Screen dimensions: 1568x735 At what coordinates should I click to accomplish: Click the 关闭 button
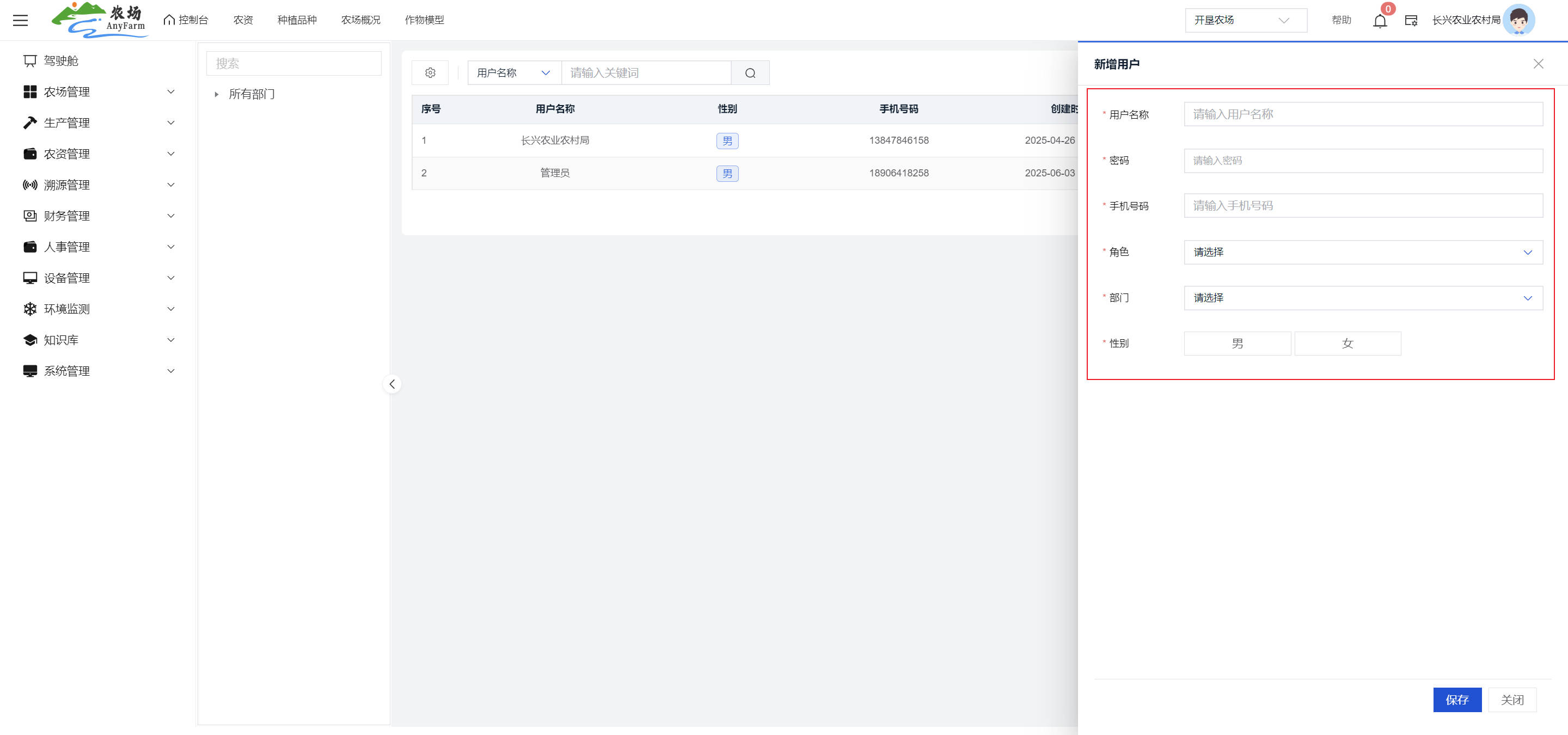pos(1512,700)
